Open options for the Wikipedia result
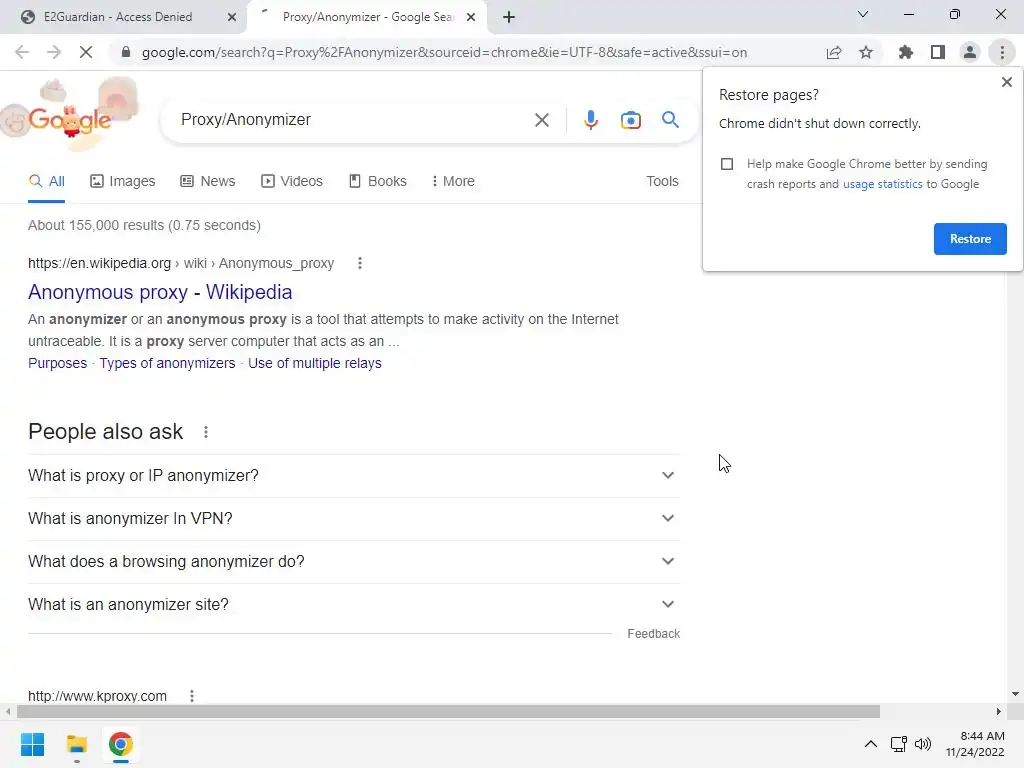 [359, 263]
